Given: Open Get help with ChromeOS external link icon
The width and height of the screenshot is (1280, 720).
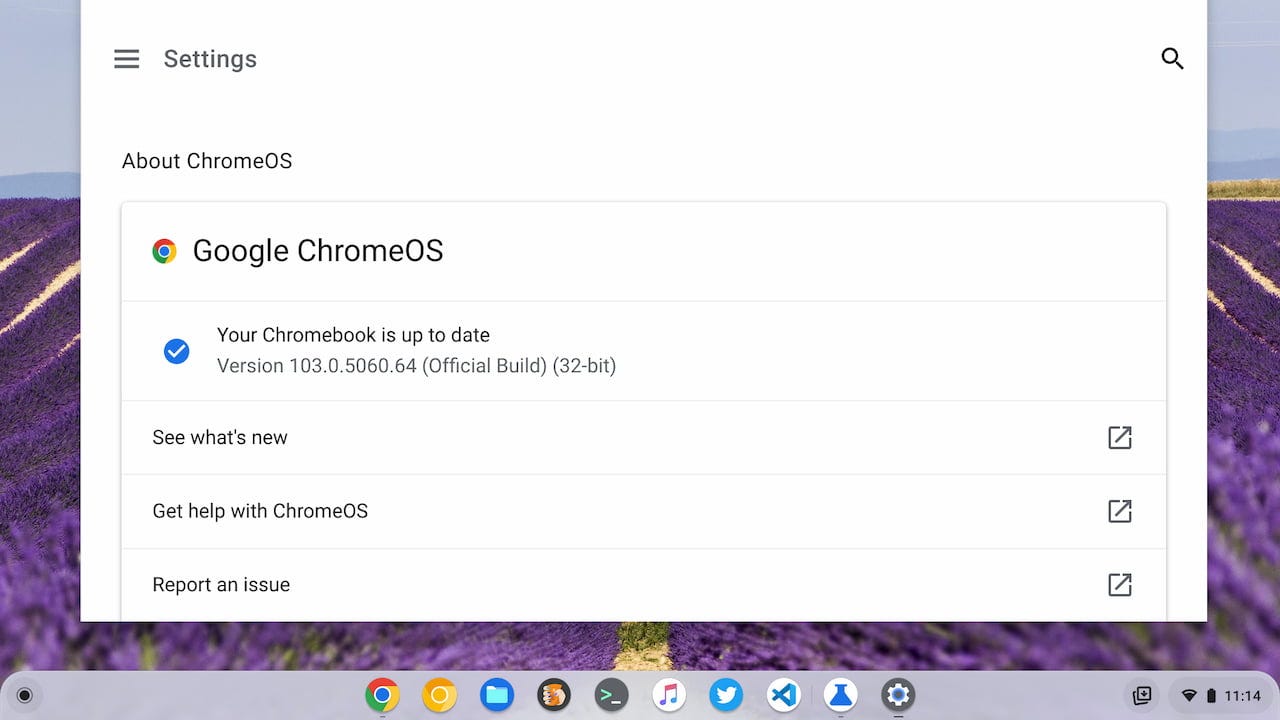Looking at the screenshot, I should pyautogui.click(x=1120, y=511).
